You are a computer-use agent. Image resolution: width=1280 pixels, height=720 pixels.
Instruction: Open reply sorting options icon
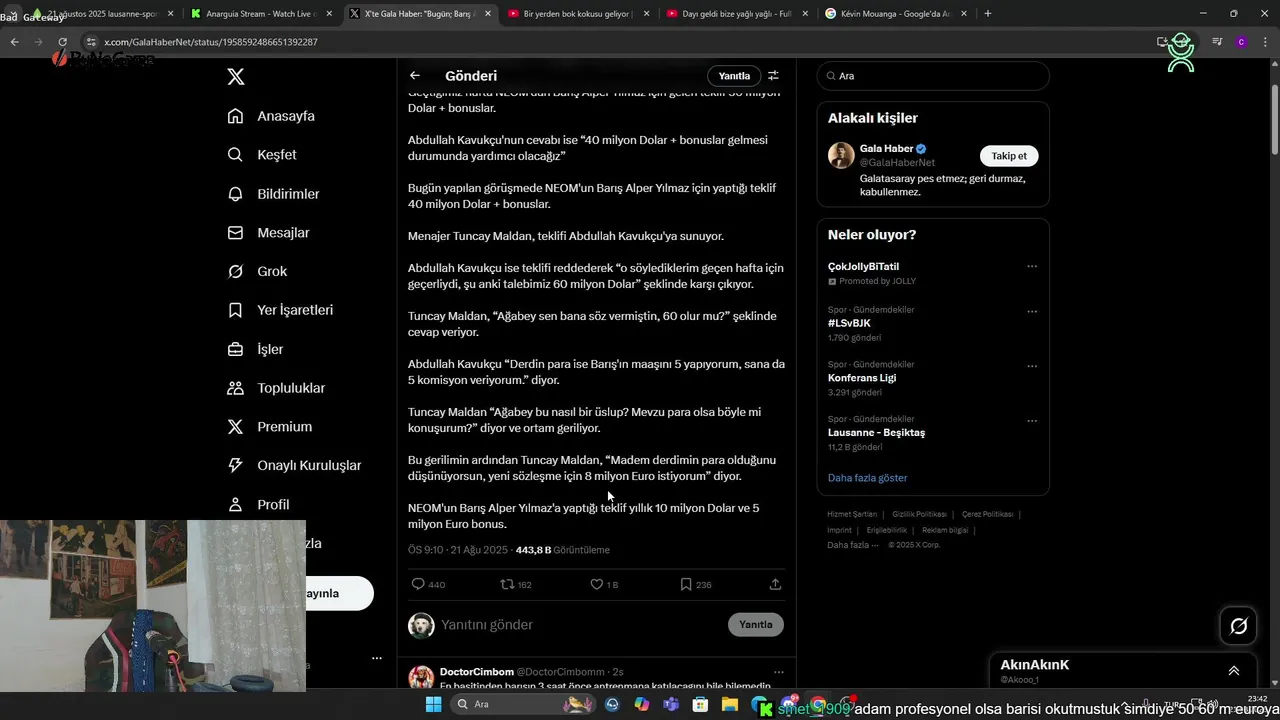[773, 76]
